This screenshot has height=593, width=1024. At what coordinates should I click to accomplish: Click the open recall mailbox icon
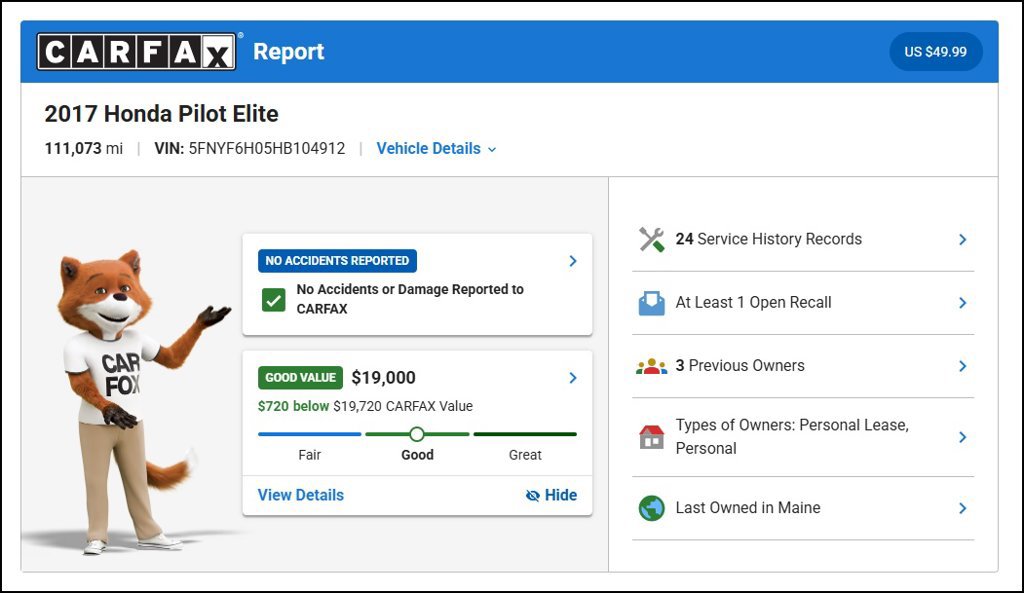tap(651, 303)
